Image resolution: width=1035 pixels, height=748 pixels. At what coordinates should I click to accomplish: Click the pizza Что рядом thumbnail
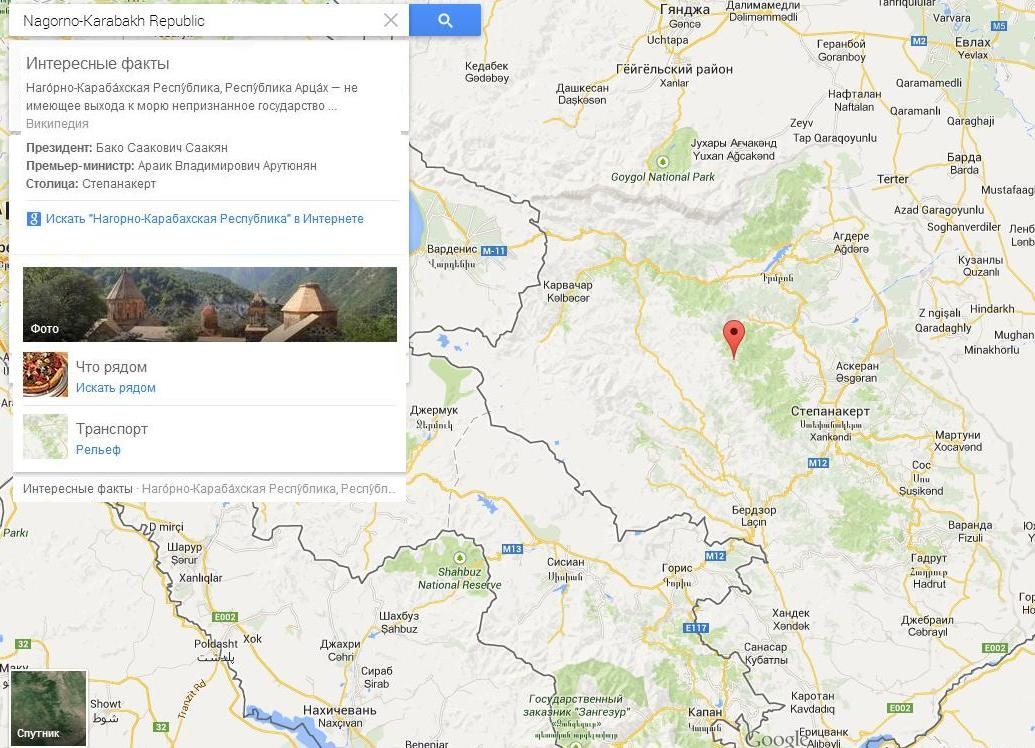point(46,374)
